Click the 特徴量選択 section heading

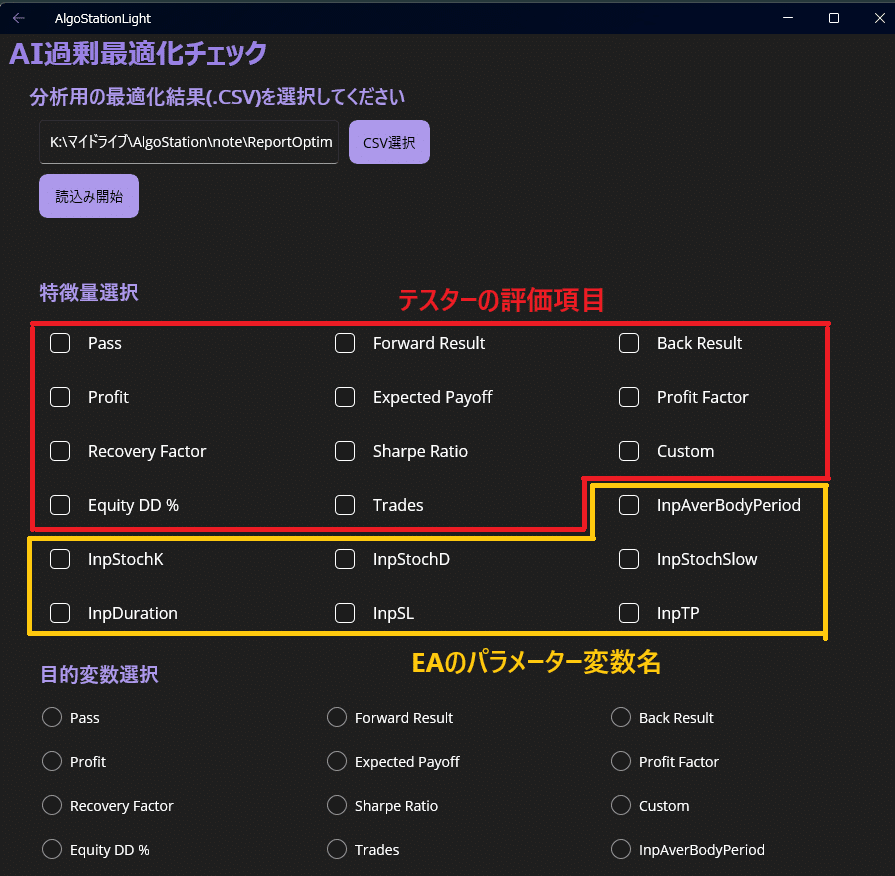click(x=89, y=293)
